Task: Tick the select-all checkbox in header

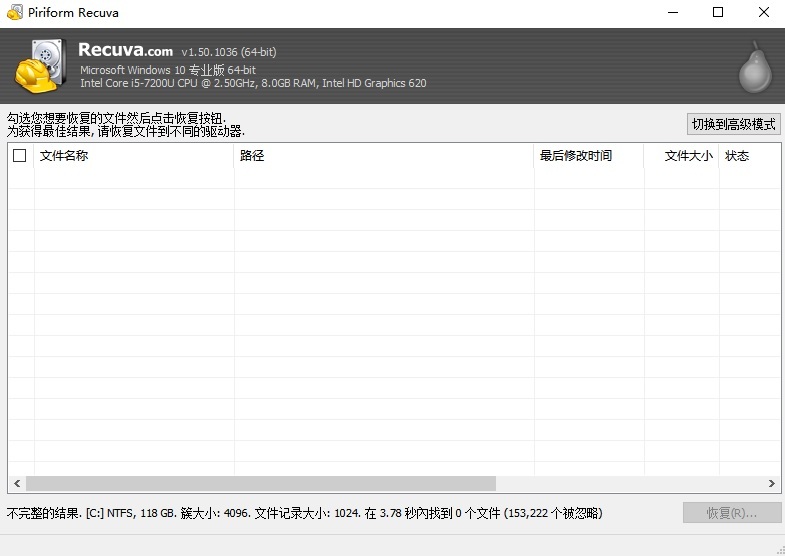Action: click(19, 156)
